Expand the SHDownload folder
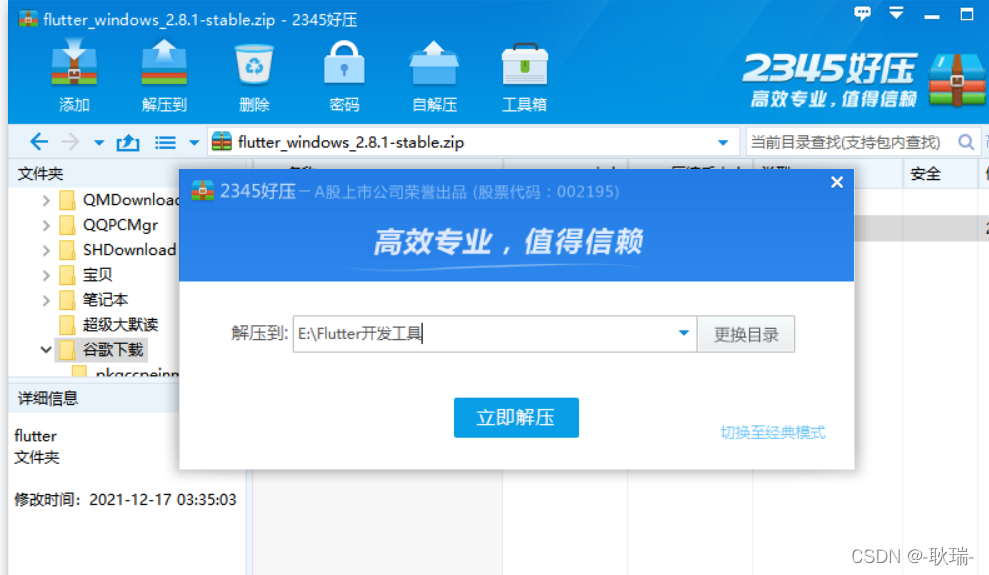Image resolution: width=989 pixels, height=575 pixels. 45,250
